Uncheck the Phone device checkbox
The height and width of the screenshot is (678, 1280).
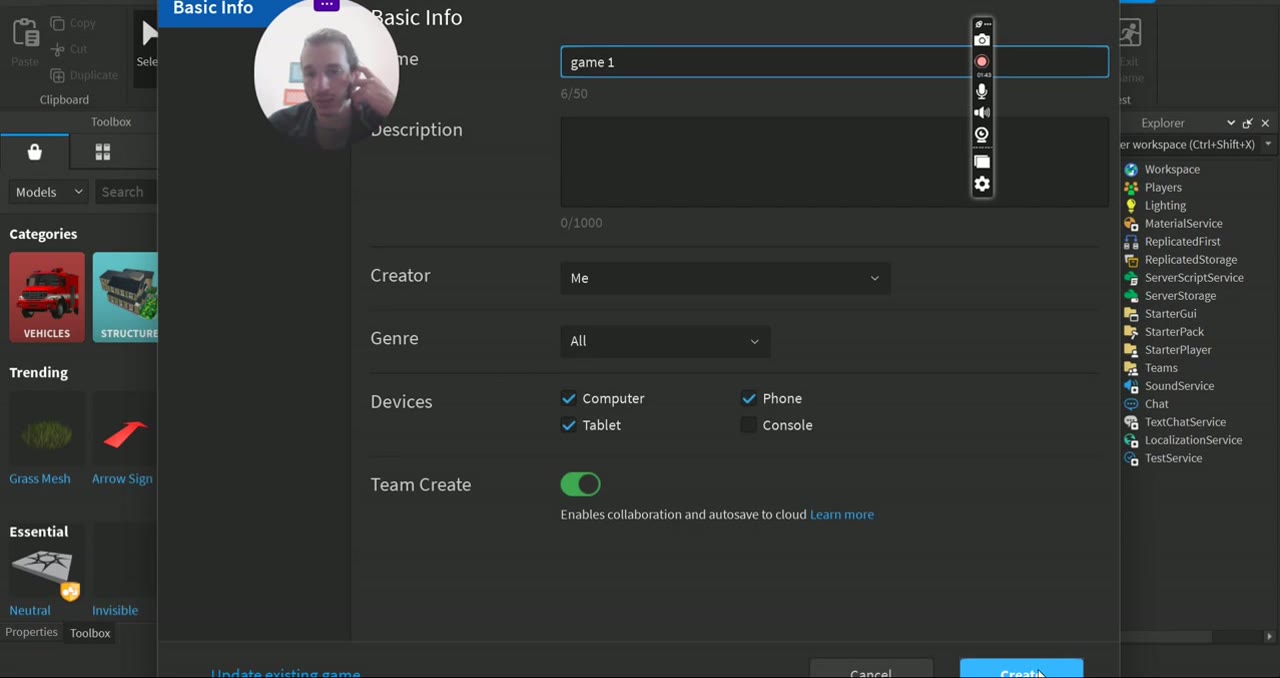coord(749,398)
